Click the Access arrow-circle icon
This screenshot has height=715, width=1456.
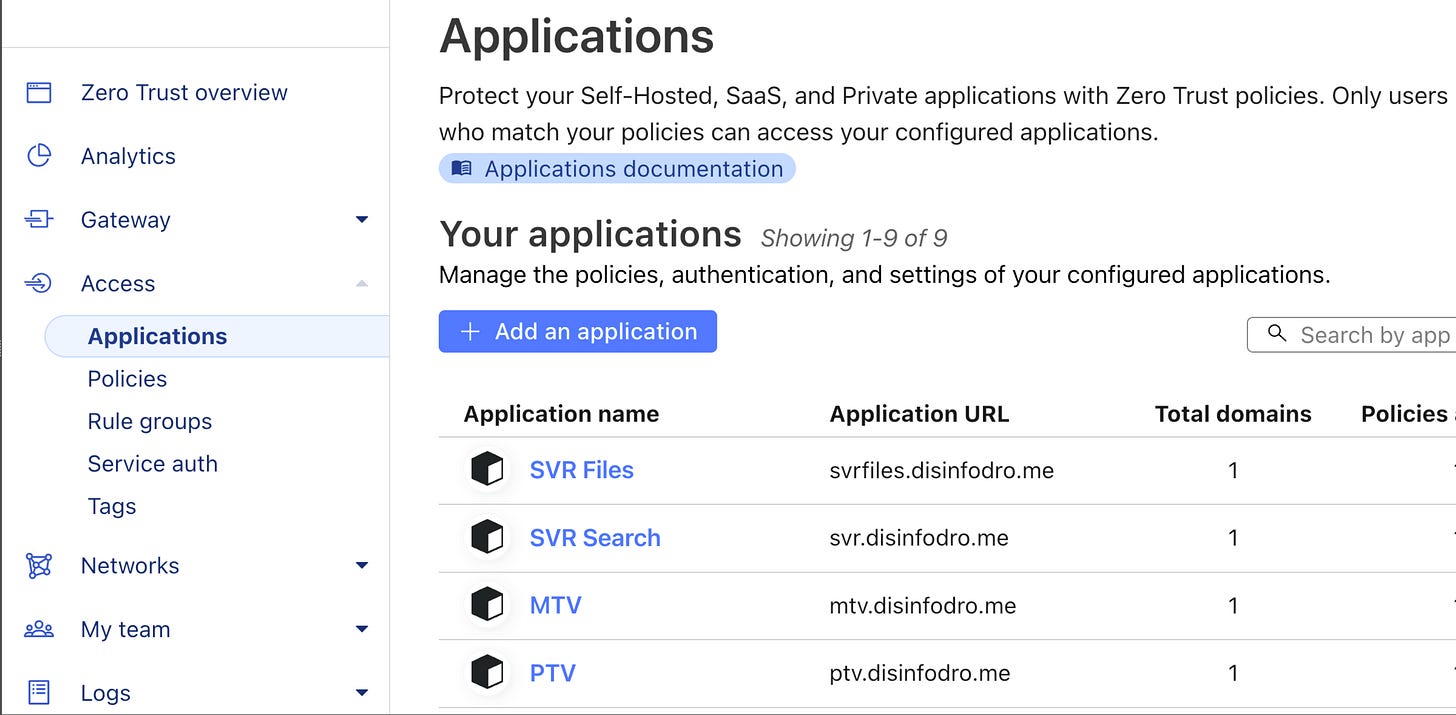(x=39, y=284)
